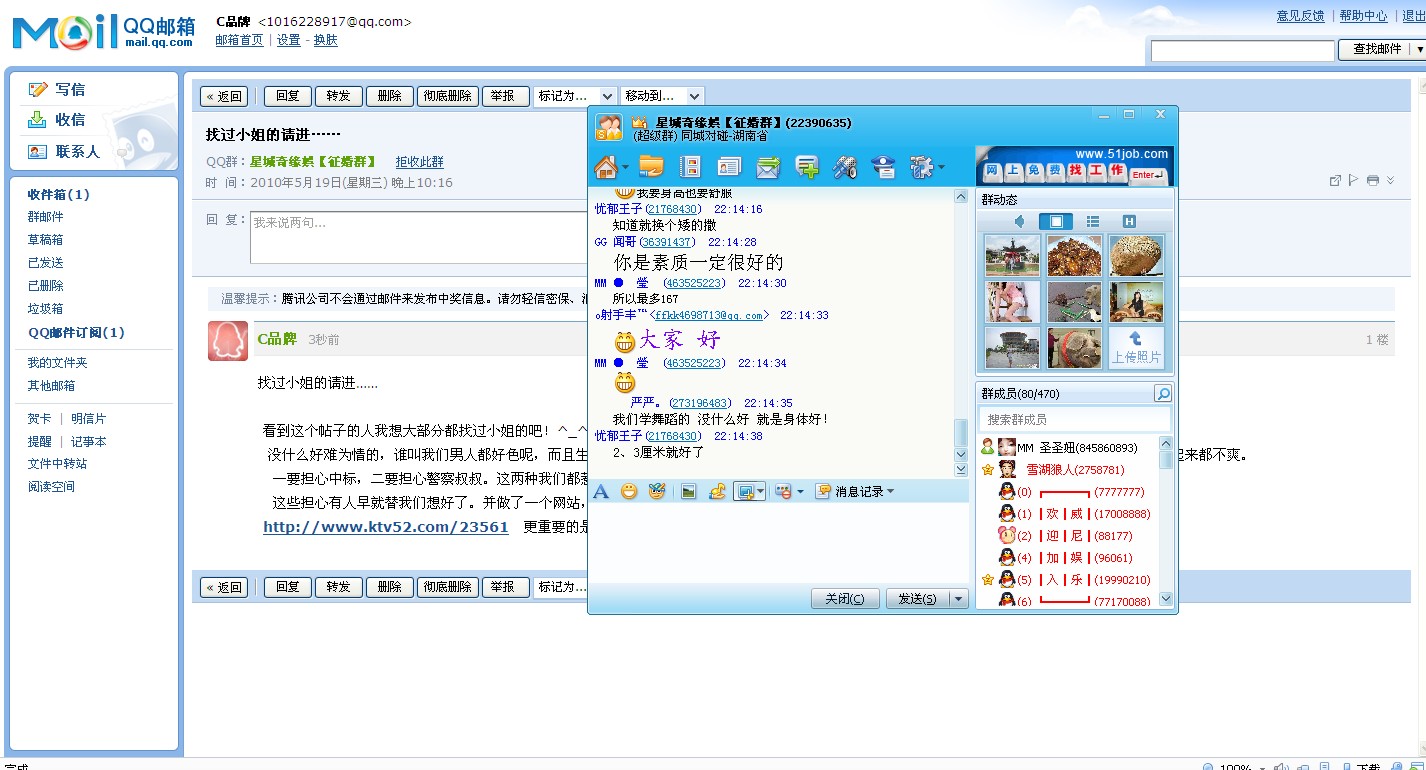Image resolution: width=1426 pixels, height=770 pixels.
Task: Click 关闭(C) button in chat window
Action: pos(845,598)
